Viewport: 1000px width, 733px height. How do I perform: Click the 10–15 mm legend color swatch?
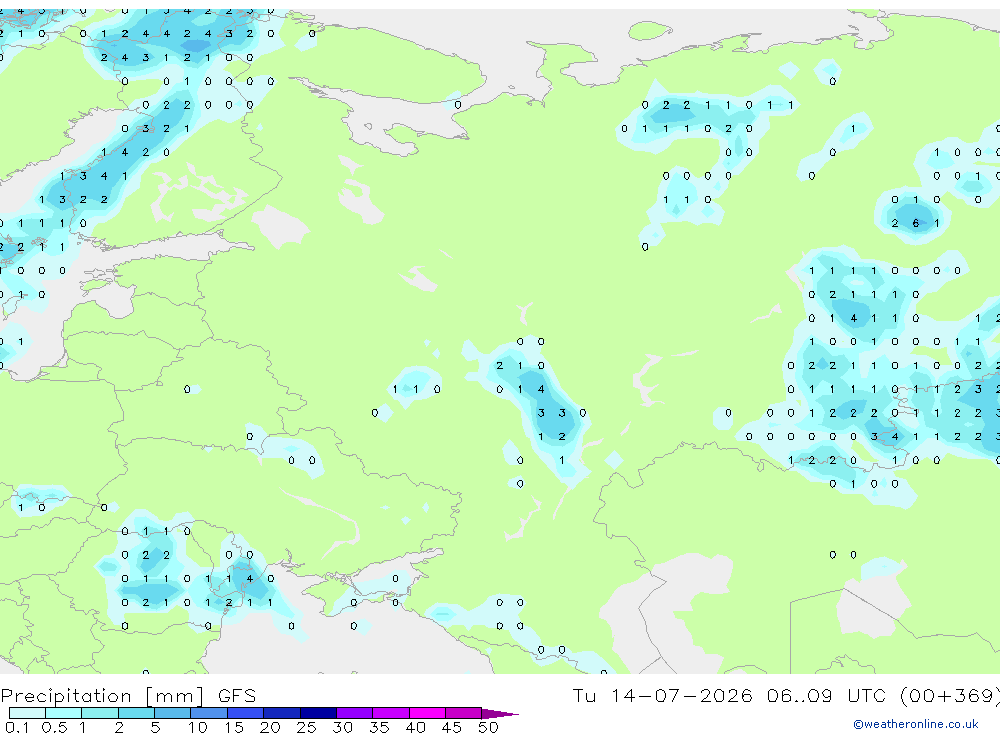(x=209, y=713)
